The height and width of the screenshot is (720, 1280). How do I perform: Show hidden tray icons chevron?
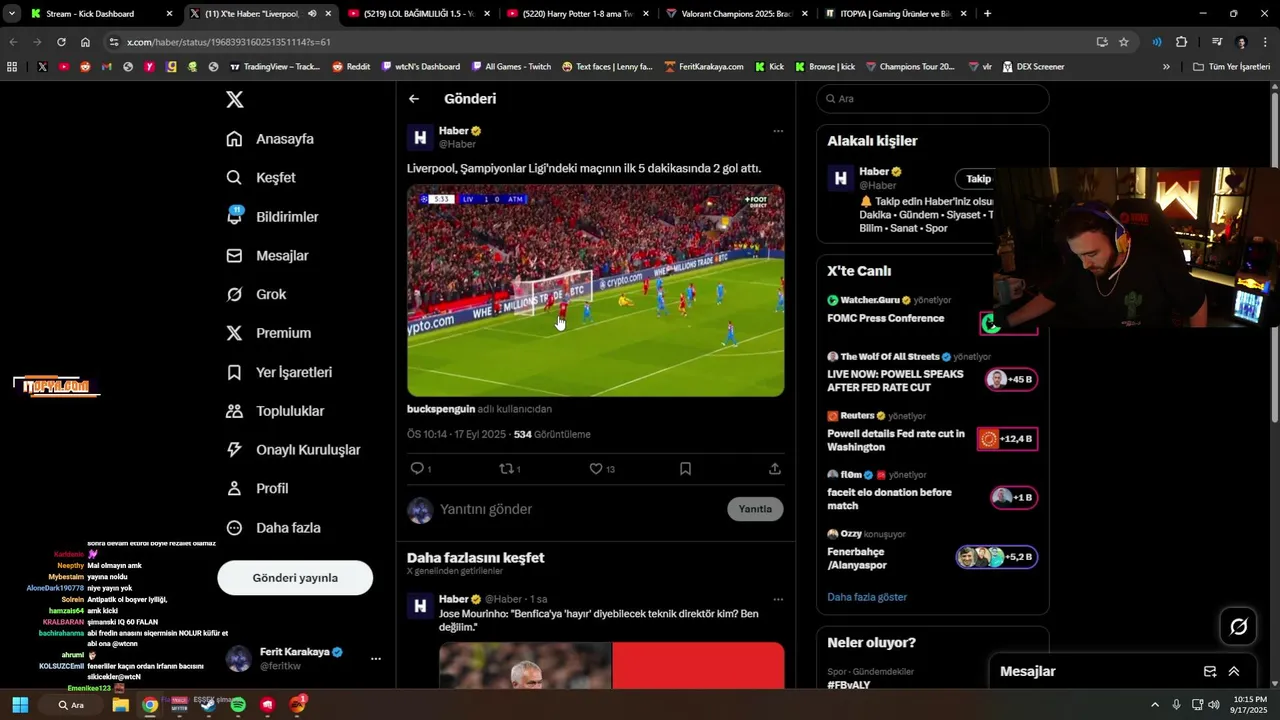coord(1155,705)
